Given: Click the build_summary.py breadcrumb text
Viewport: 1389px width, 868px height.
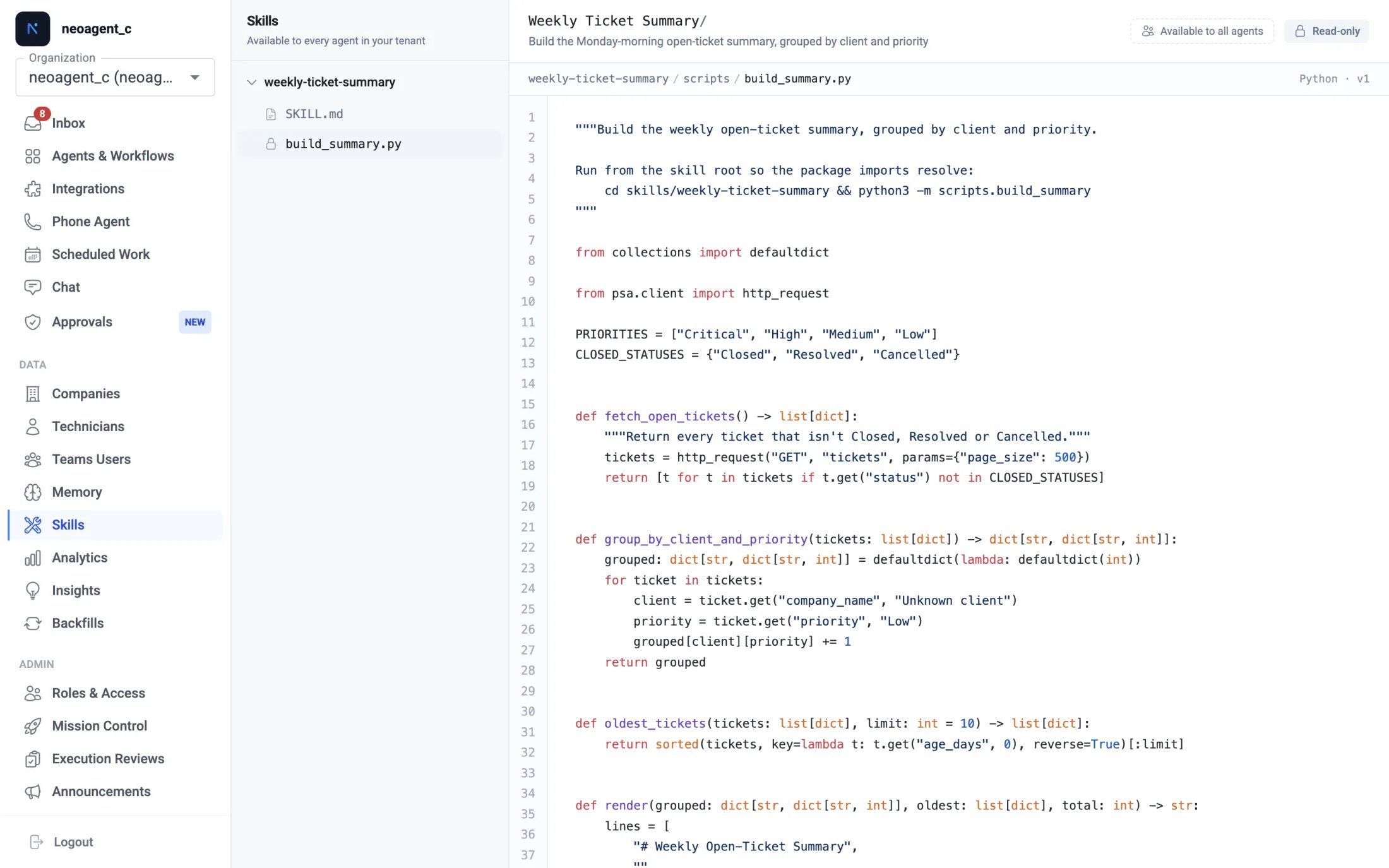Looking at the screenshot, I should click(x=797, y=78).
